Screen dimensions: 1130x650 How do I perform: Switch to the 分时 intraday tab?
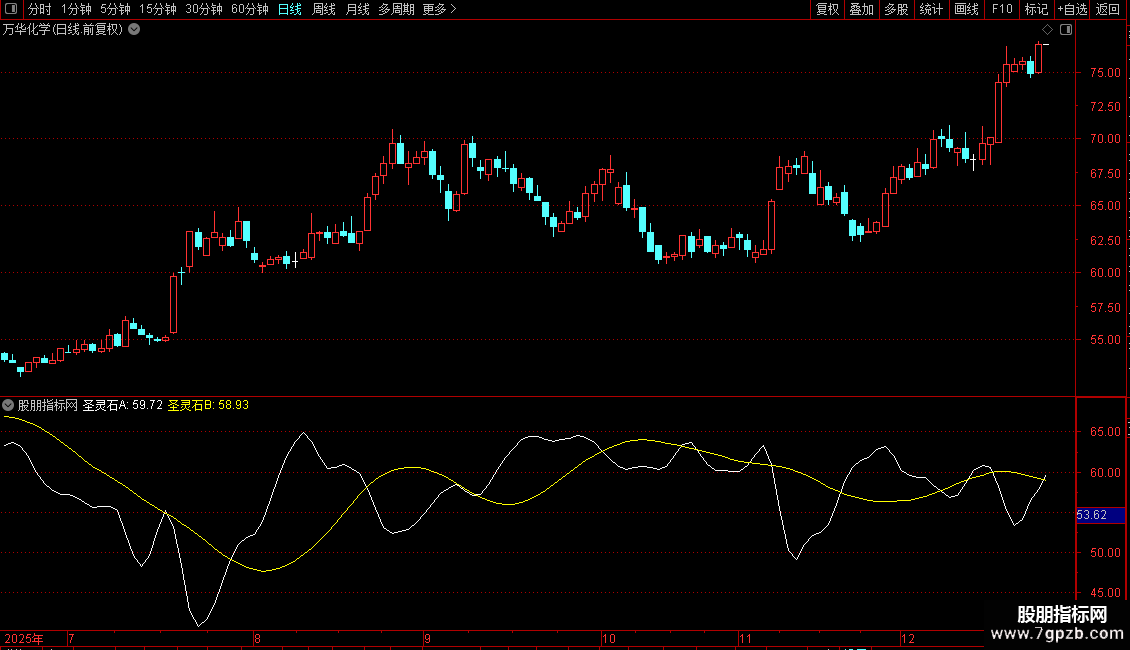39,9
